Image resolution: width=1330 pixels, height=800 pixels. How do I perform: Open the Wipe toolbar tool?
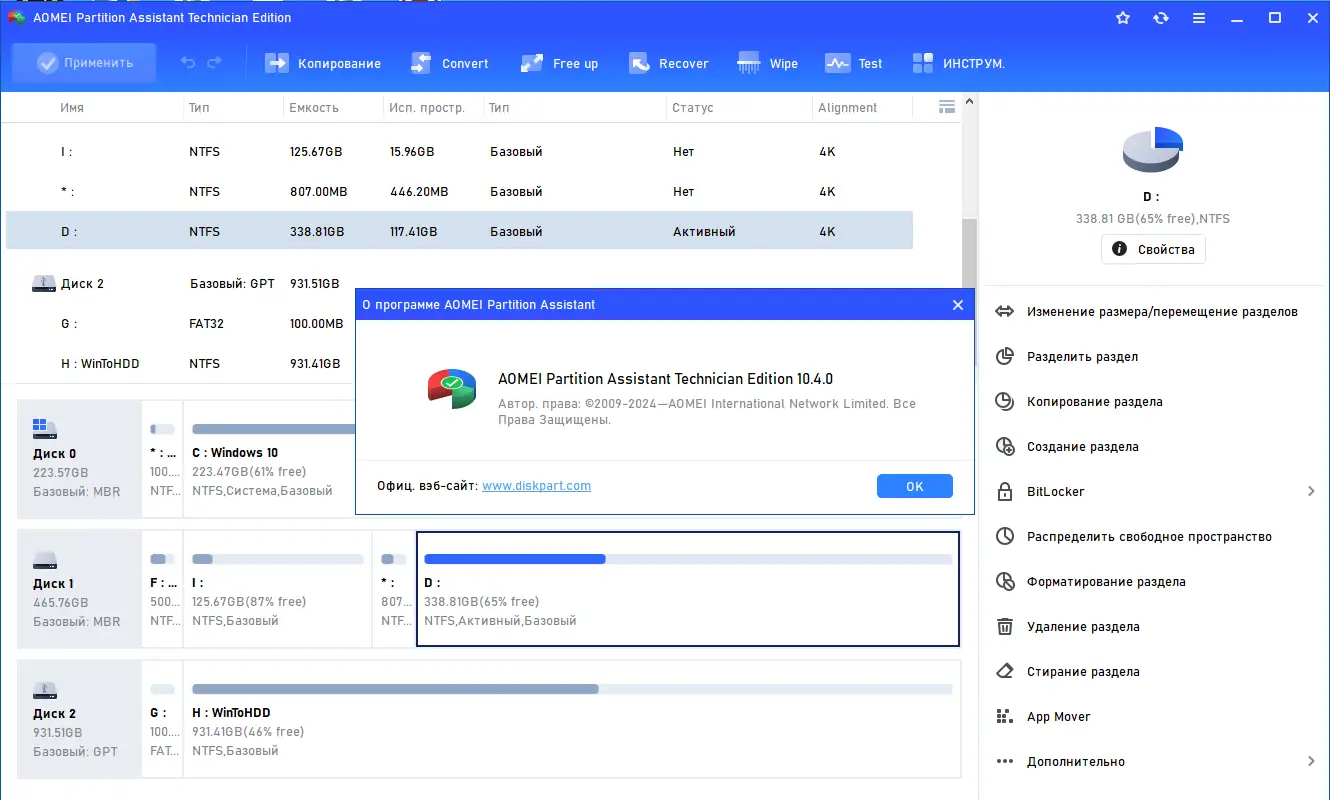[x=767, y=63]
